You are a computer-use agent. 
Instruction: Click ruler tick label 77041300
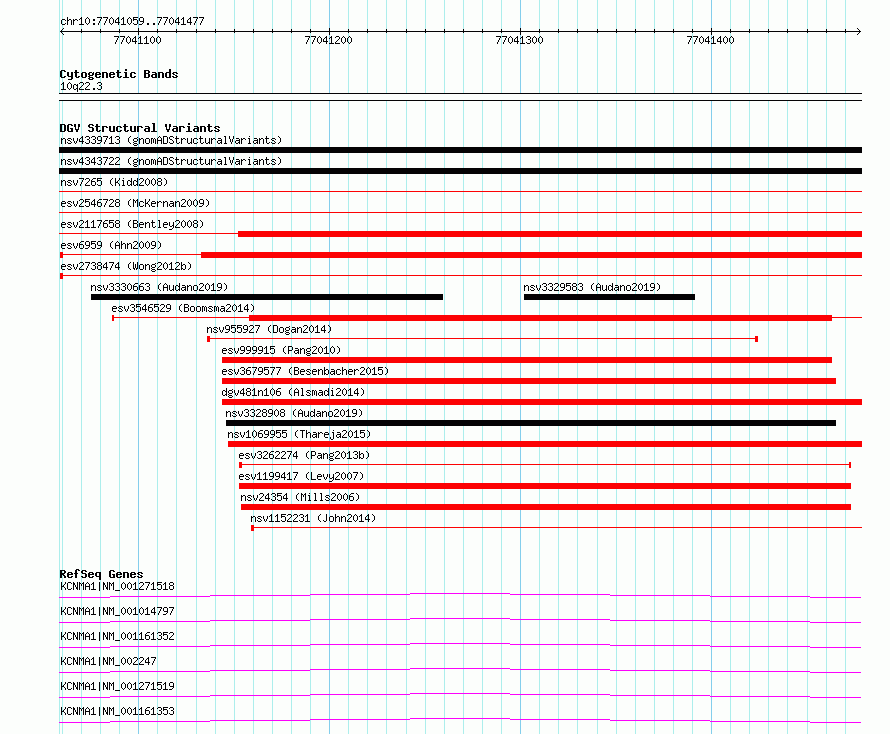519,40
